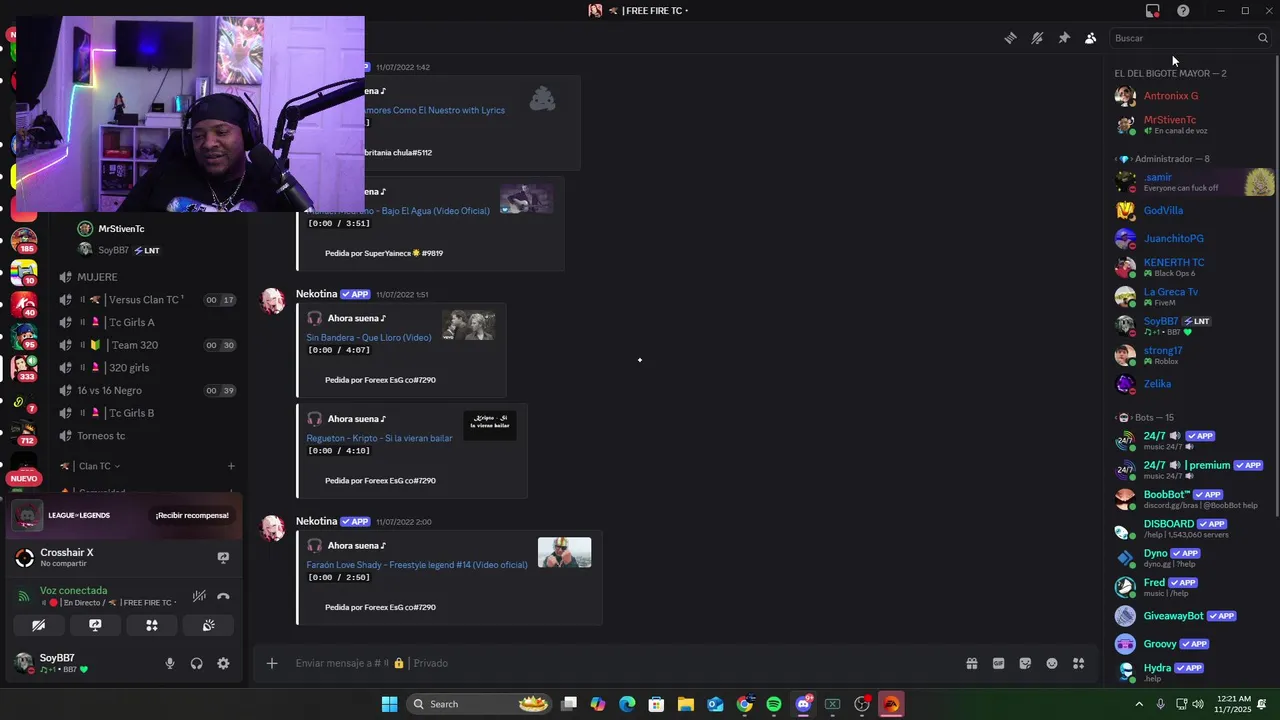
Task: Join the 16 vs 16 Negro voice channel
Action: [146, 390]
